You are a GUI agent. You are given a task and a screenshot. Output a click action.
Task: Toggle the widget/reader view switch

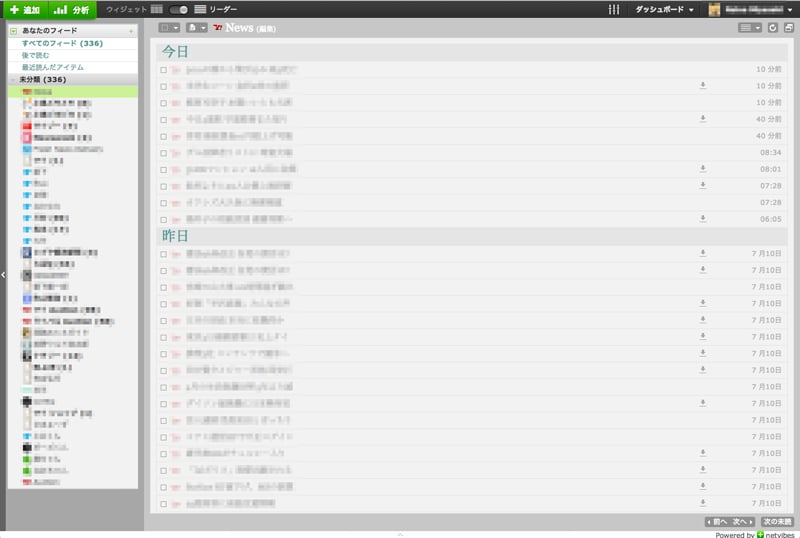[x=179, y=9]
